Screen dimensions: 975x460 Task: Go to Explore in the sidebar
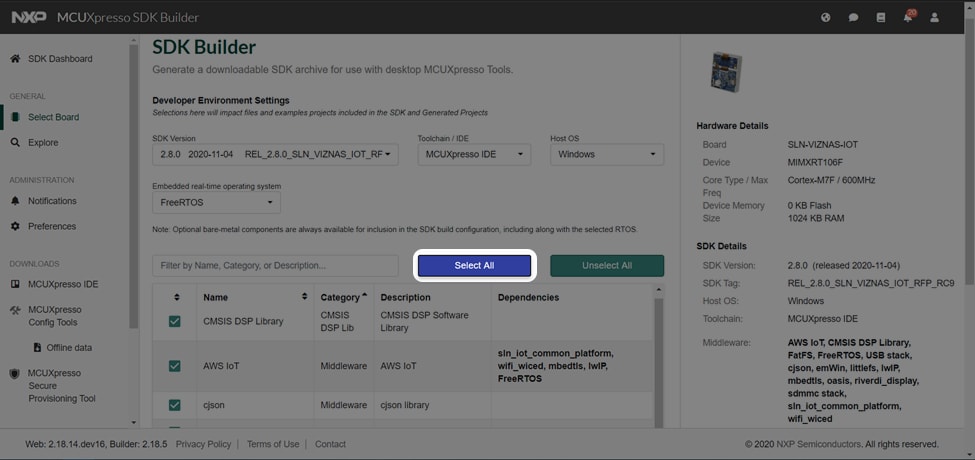pyautogui.click(x=43, y=143)
